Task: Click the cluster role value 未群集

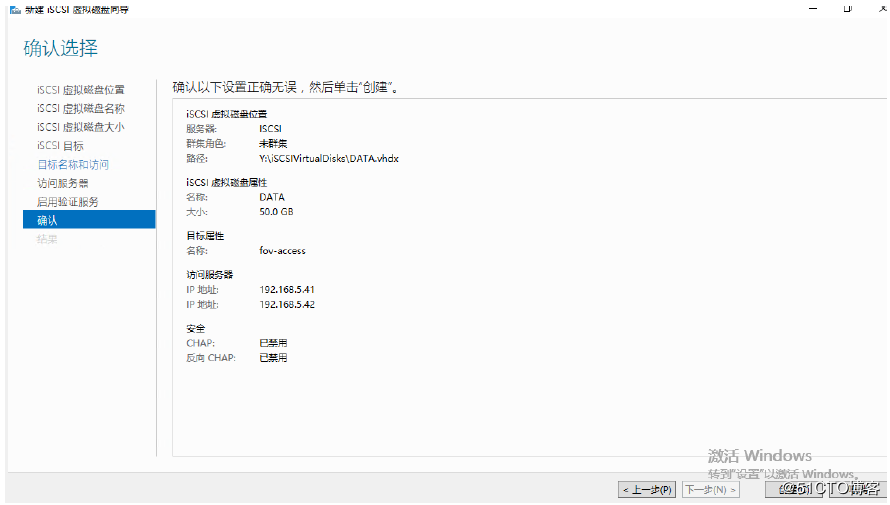Action: (273, 144)
